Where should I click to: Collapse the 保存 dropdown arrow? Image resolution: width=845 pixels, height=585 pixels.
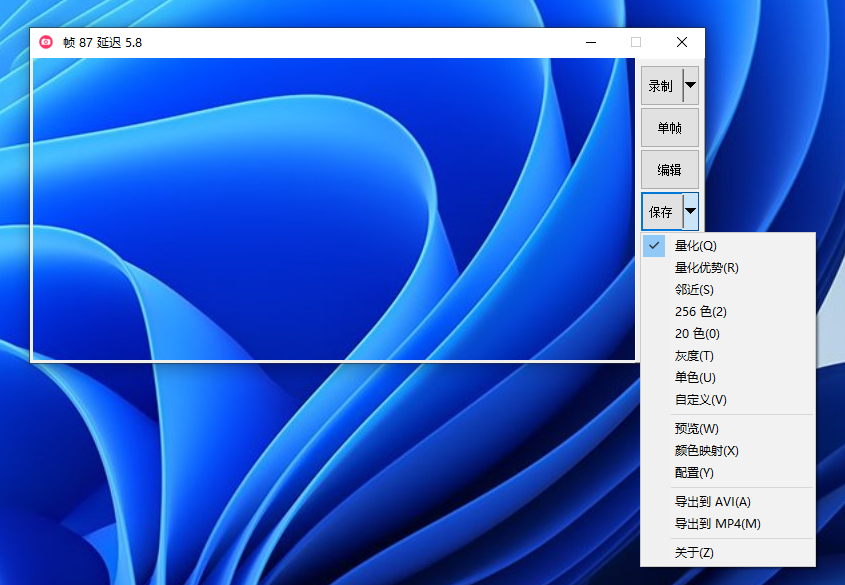690,212
